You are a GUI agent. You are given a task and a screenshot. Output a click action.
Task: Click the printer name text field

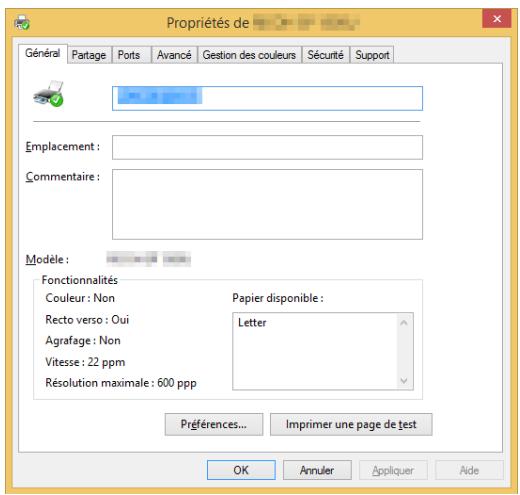click(x=267, y=98)
